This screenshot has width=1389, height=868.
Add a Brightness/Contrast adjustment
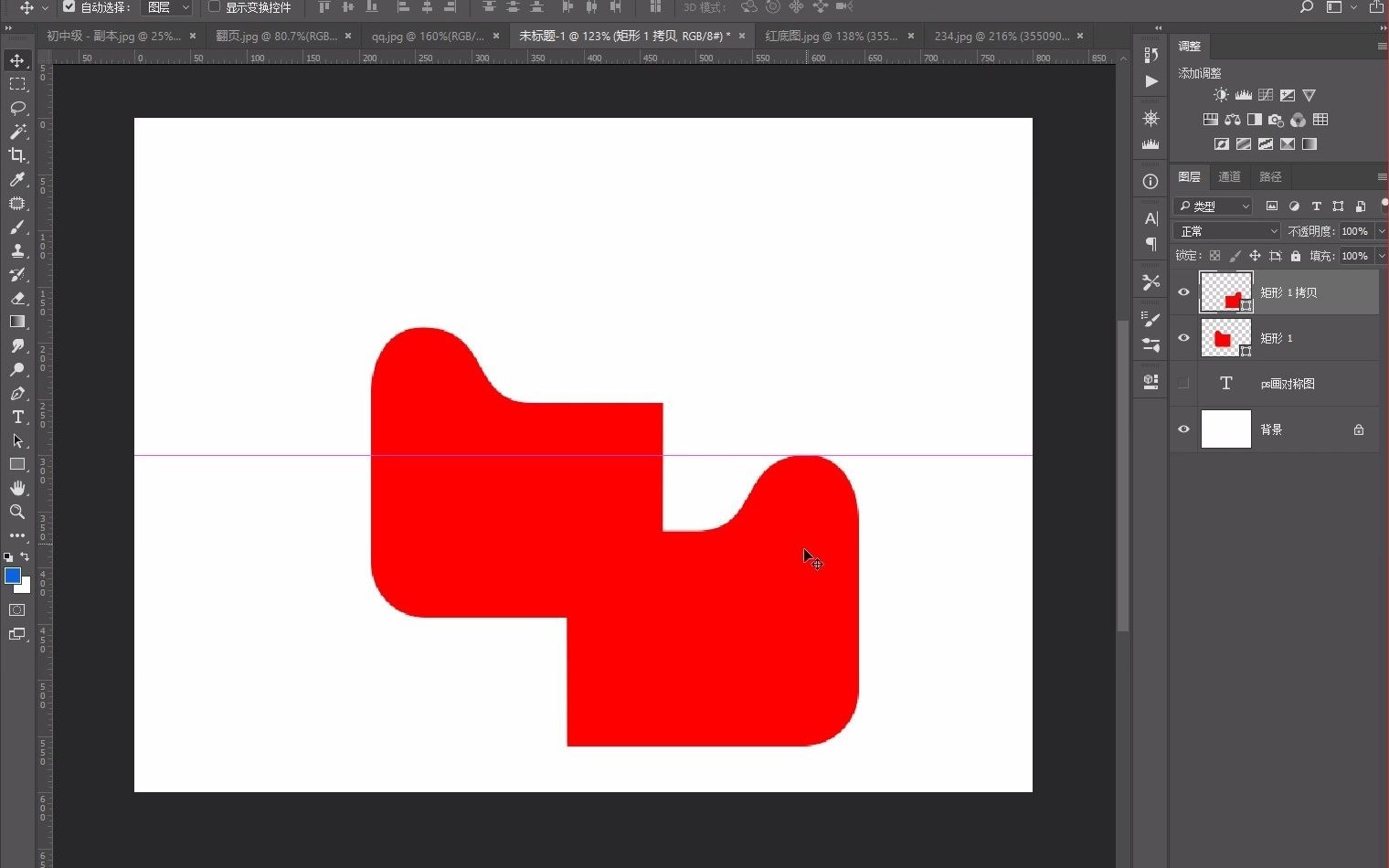pyautogui.click(x=1221, y=95)
